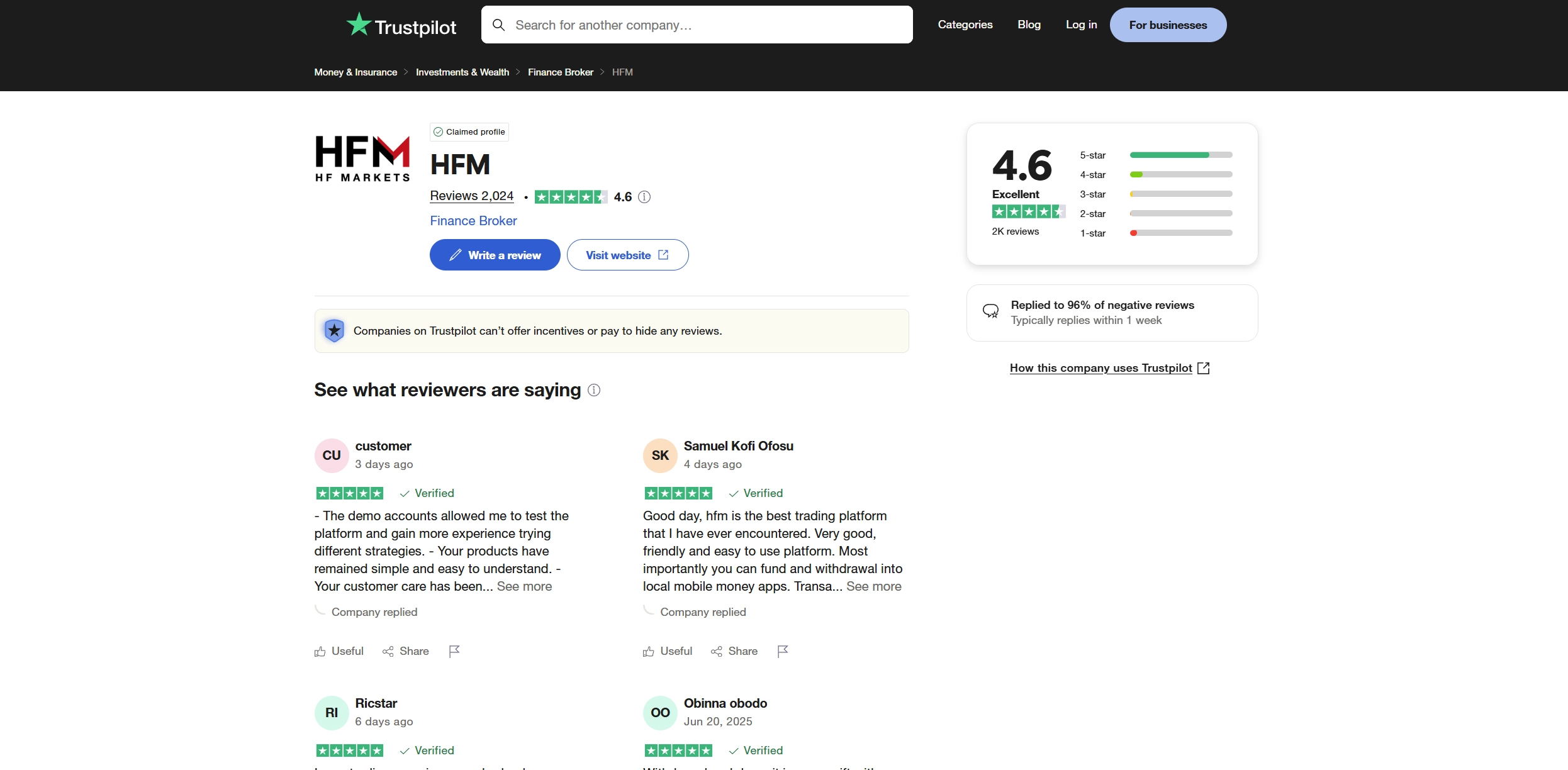Click the '3 days ago' review date
The width and height of the screenshot is (1568, 770).
[384, 464]
